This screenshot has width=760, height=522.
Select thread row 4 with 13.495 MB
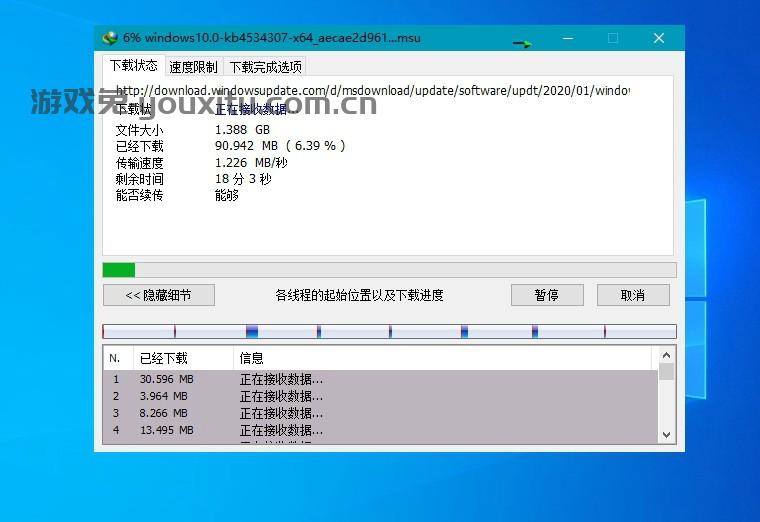click(x=380, y=430)
